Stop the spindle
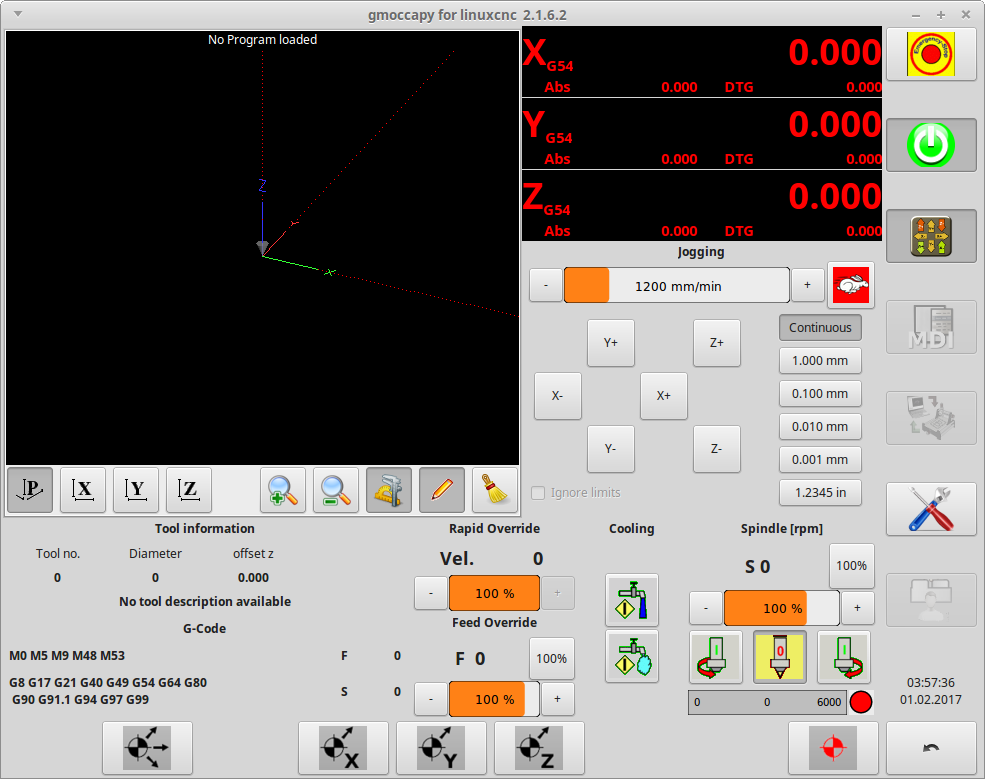 pos(779,657)
